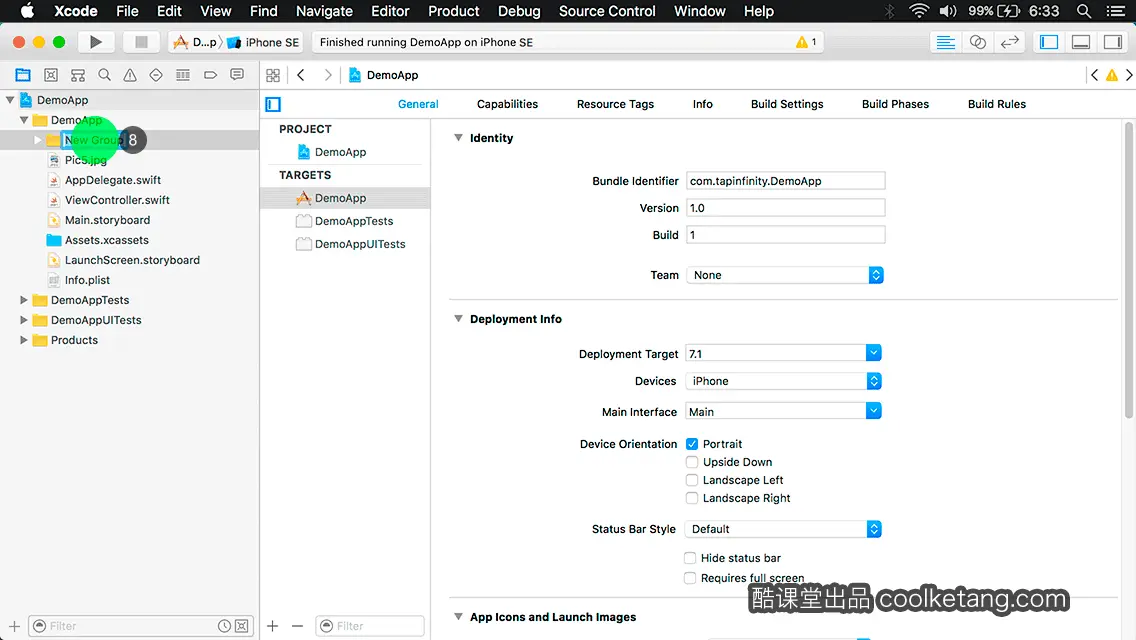Screen dimensions: 1136x640
Task: Go forward in editor history
Action: pyautogui.click(x=327, y=75)
